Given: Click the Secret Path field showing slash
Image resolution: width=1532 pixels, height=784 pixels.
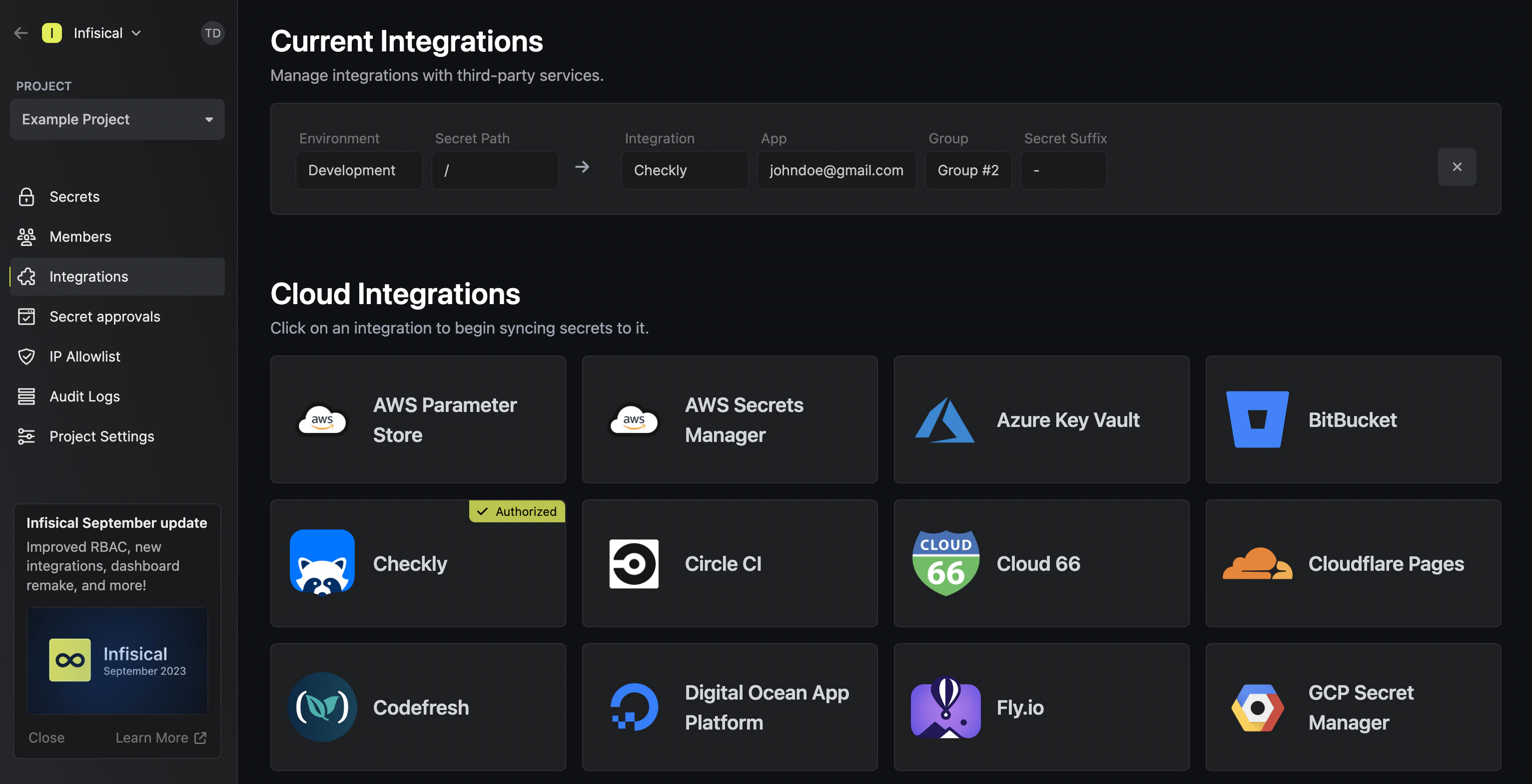Looking at the screenshot, I should click(x=495, y=170).
